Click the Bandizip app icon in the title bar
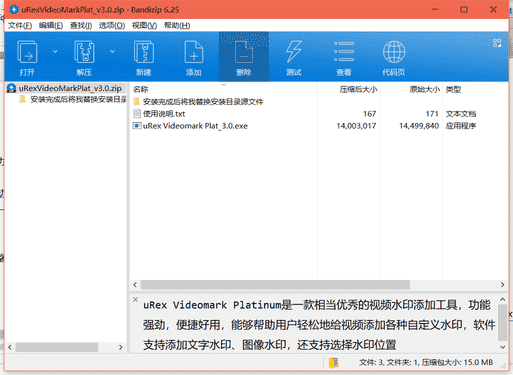 13,9
